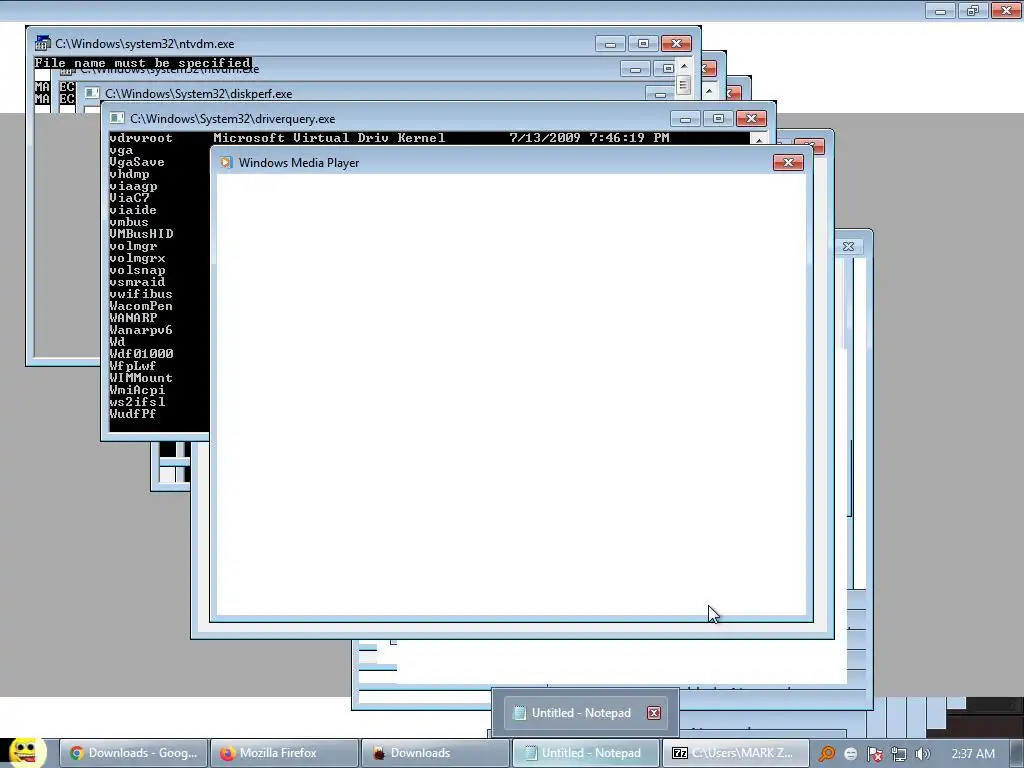The width and height of the screenshot is (1024, 768).
Task: Click the '7/13/2009 7:46:19 PM' date
Action: (x=590, y=138)
